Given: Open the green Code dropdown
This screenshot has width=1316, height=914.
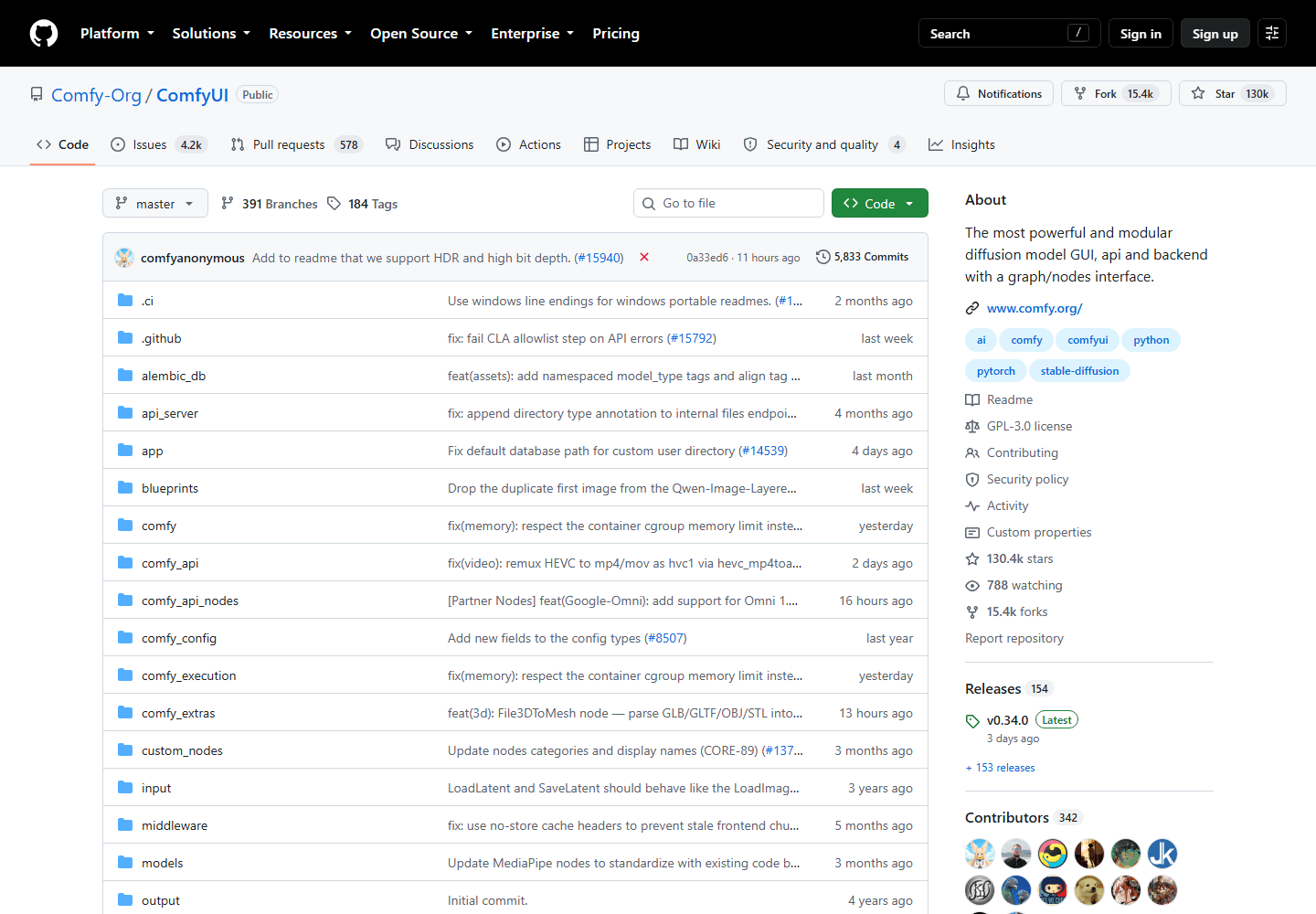Looking at the screenshot, I should (880, 203).
